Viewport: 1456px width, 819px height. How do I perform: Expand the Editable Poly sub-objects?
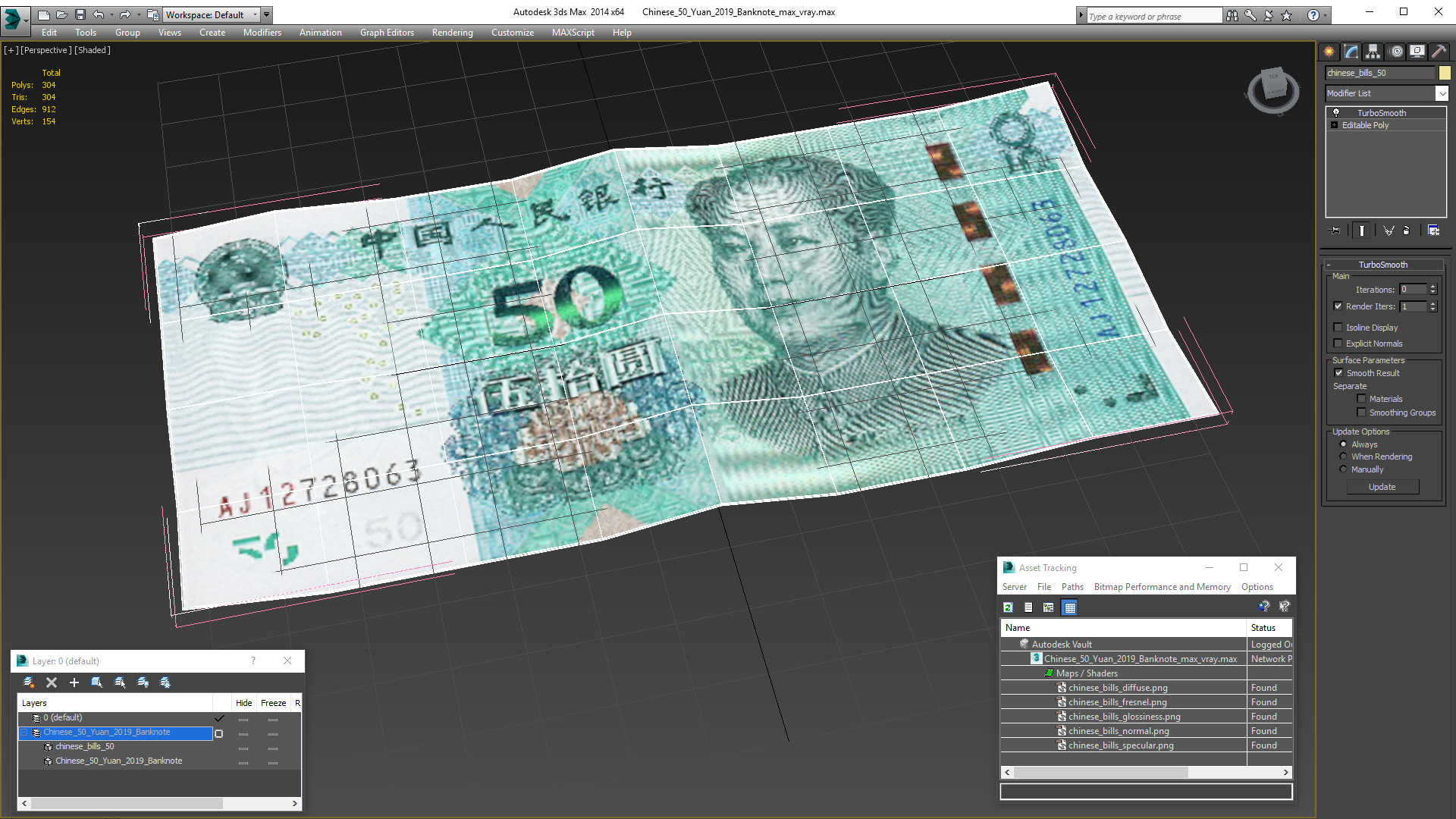click(x=1334, y=125)
